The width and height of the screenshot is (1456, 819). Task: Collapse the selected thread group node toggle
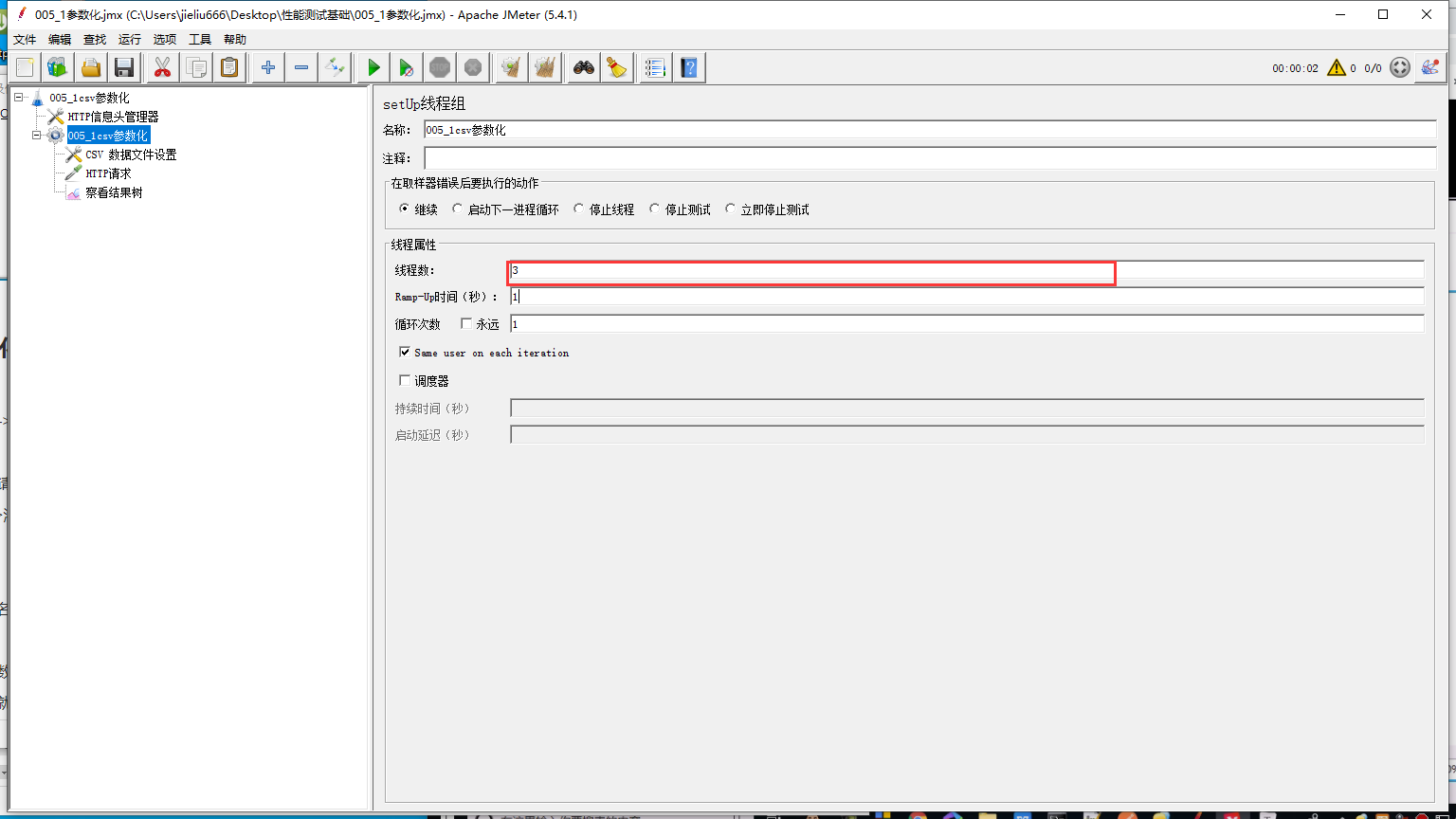pos(37,136)
